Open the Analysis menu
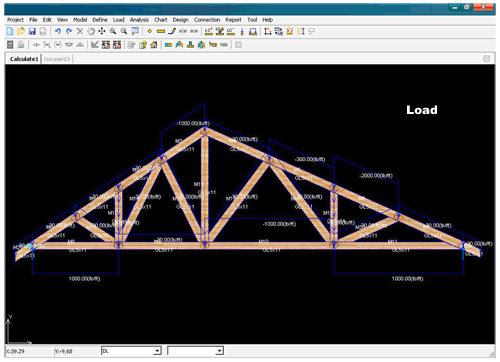500x362 pixels. coord(139,20)
